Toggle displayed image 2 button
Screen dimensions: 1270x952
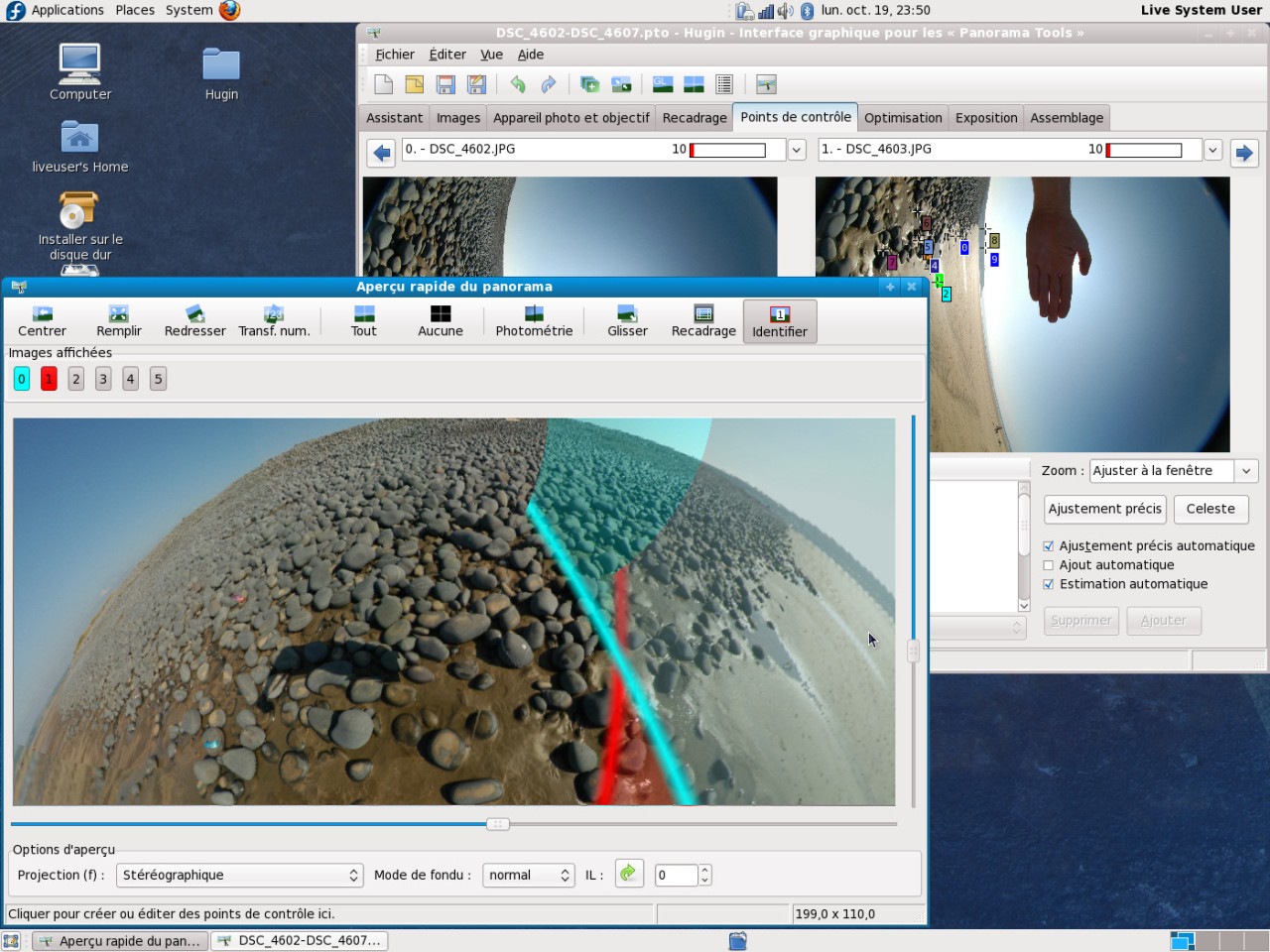click(76, 379)
